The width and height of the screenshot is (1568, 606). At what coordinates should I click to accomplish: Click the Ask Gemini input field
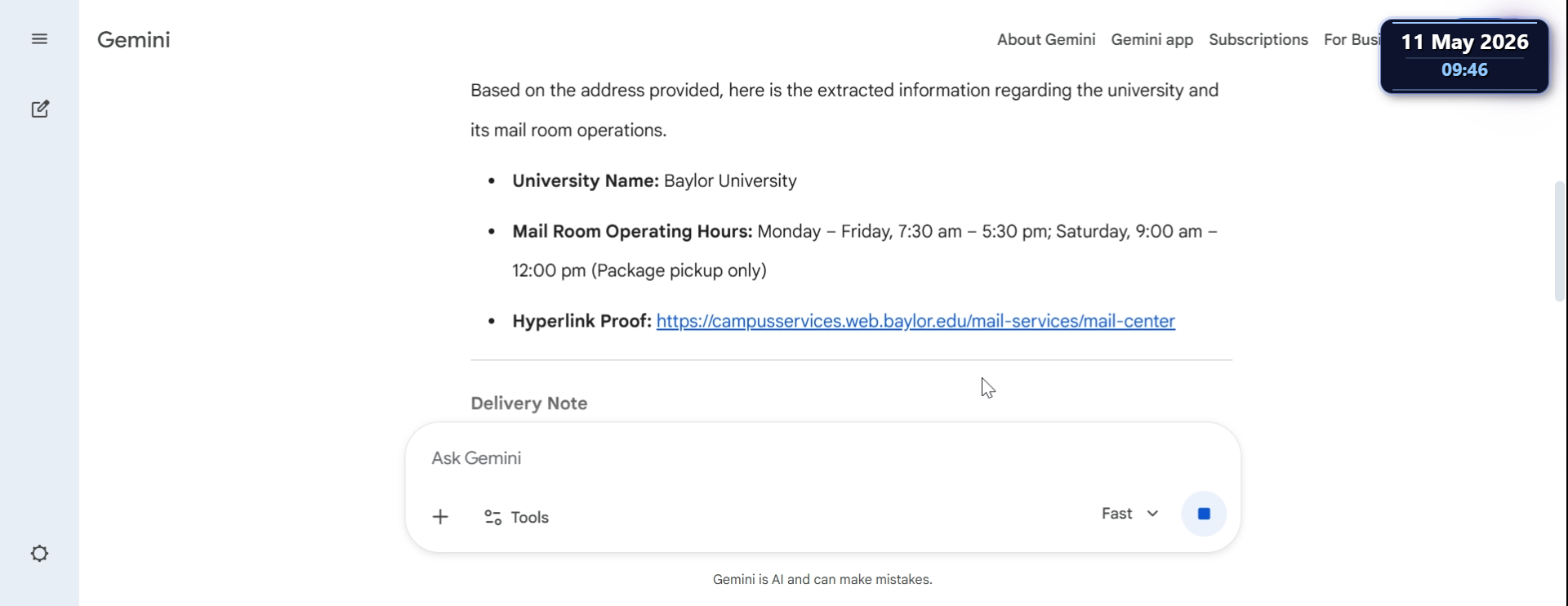coord(822,458)
